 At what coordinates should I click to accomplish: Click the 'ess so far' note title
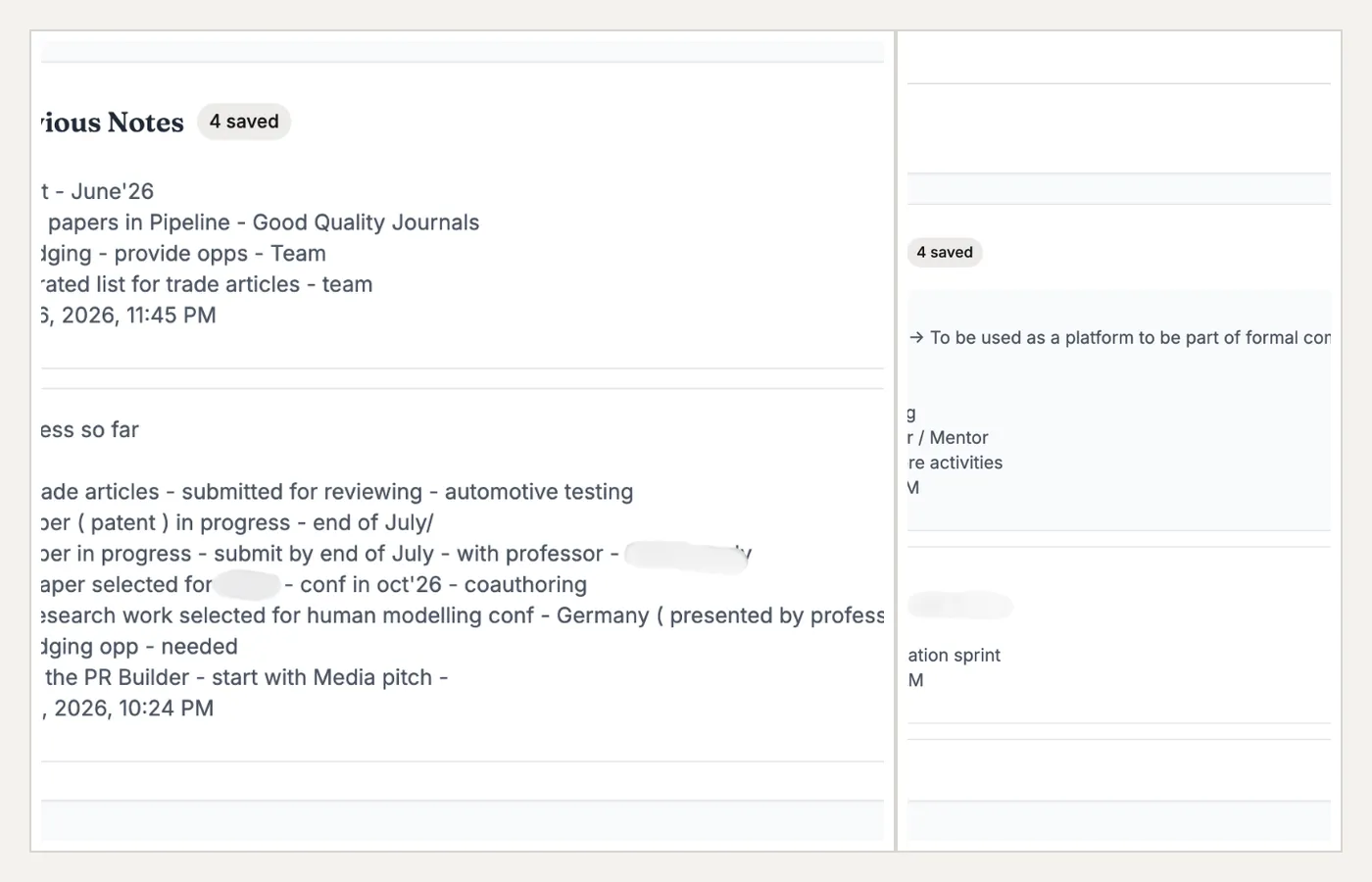[x=90, y=430]
